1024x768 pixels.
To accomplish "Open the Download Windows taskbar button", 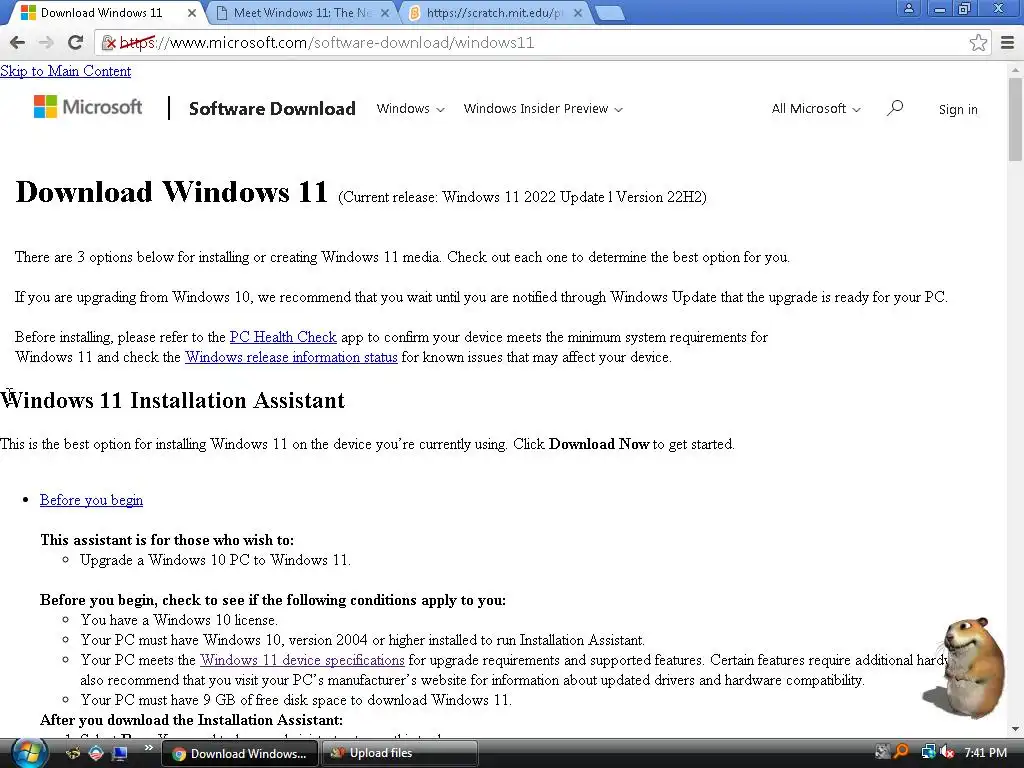I will pyautogui.click(x=240, y=754).
